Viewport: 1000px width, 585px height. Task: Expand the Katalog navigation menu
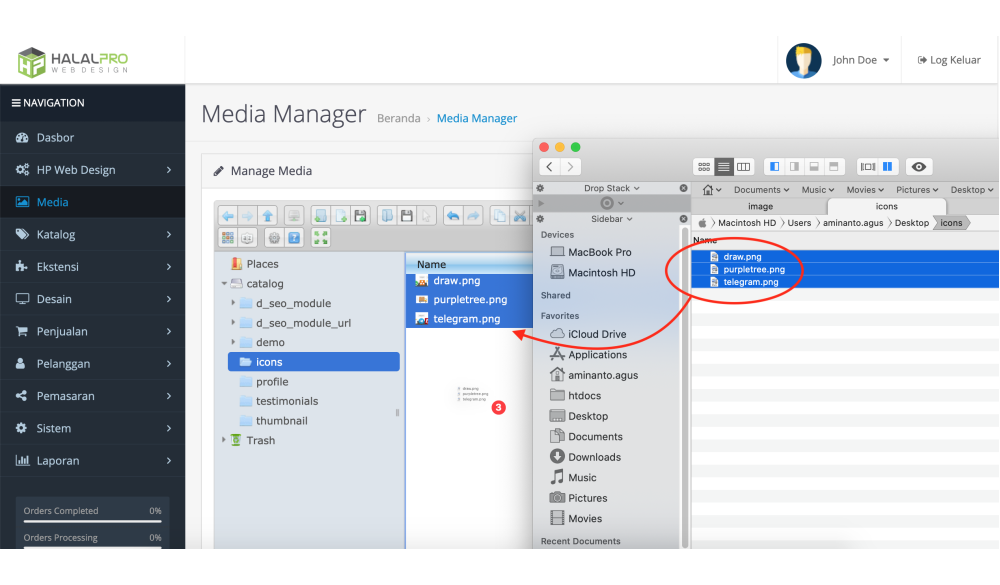[x=92, y=234]
